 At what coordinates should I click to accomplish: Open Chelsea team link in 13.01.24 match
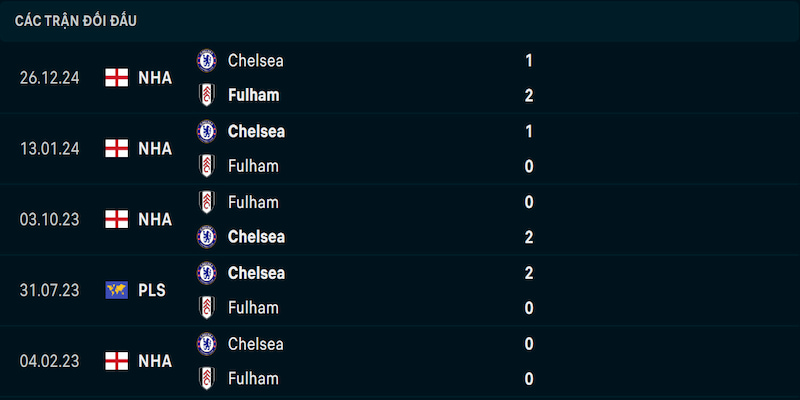point(256,132)
